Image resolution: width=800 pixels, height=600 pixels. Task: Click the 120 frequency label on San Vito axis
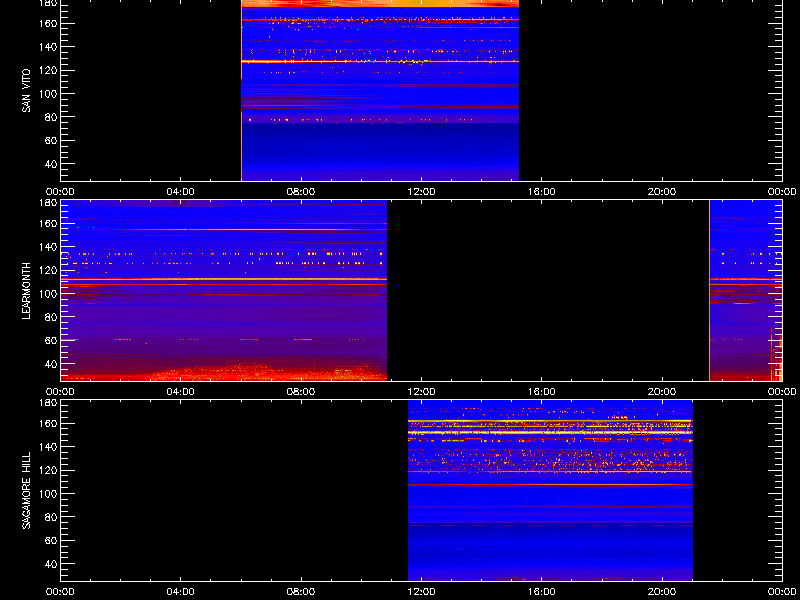click(47, 70)
